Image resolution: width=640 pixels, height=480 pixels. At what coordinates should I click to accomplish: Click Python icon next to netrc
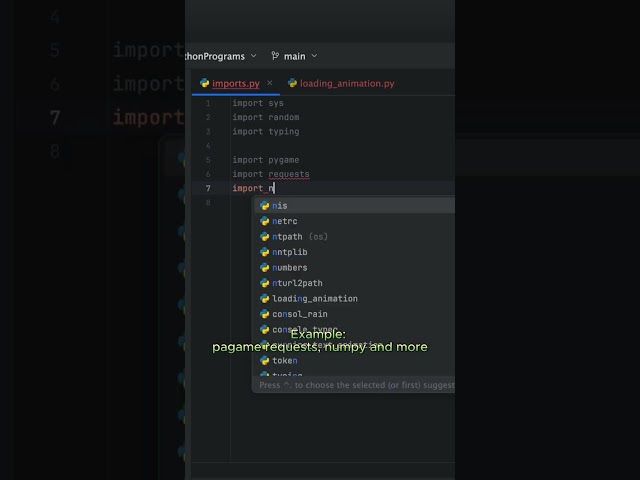point(264,221)
